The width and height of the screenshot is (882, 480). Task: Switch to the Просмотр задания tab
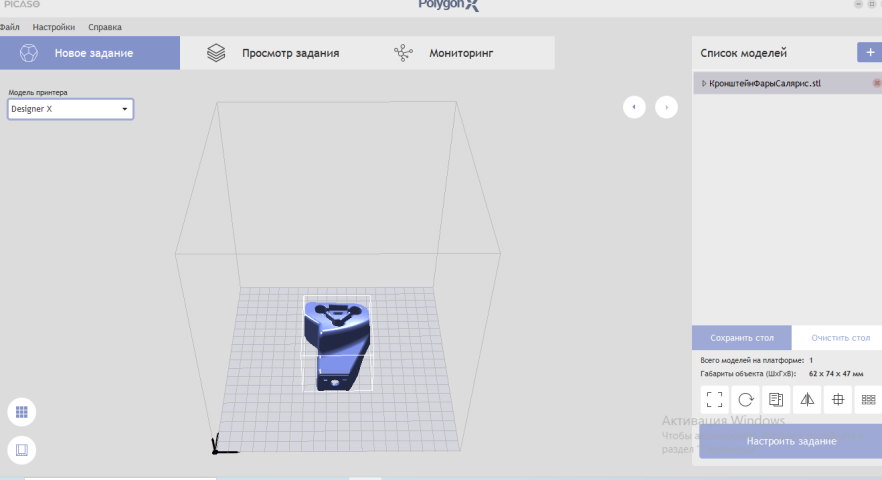(x=273, y=53)
